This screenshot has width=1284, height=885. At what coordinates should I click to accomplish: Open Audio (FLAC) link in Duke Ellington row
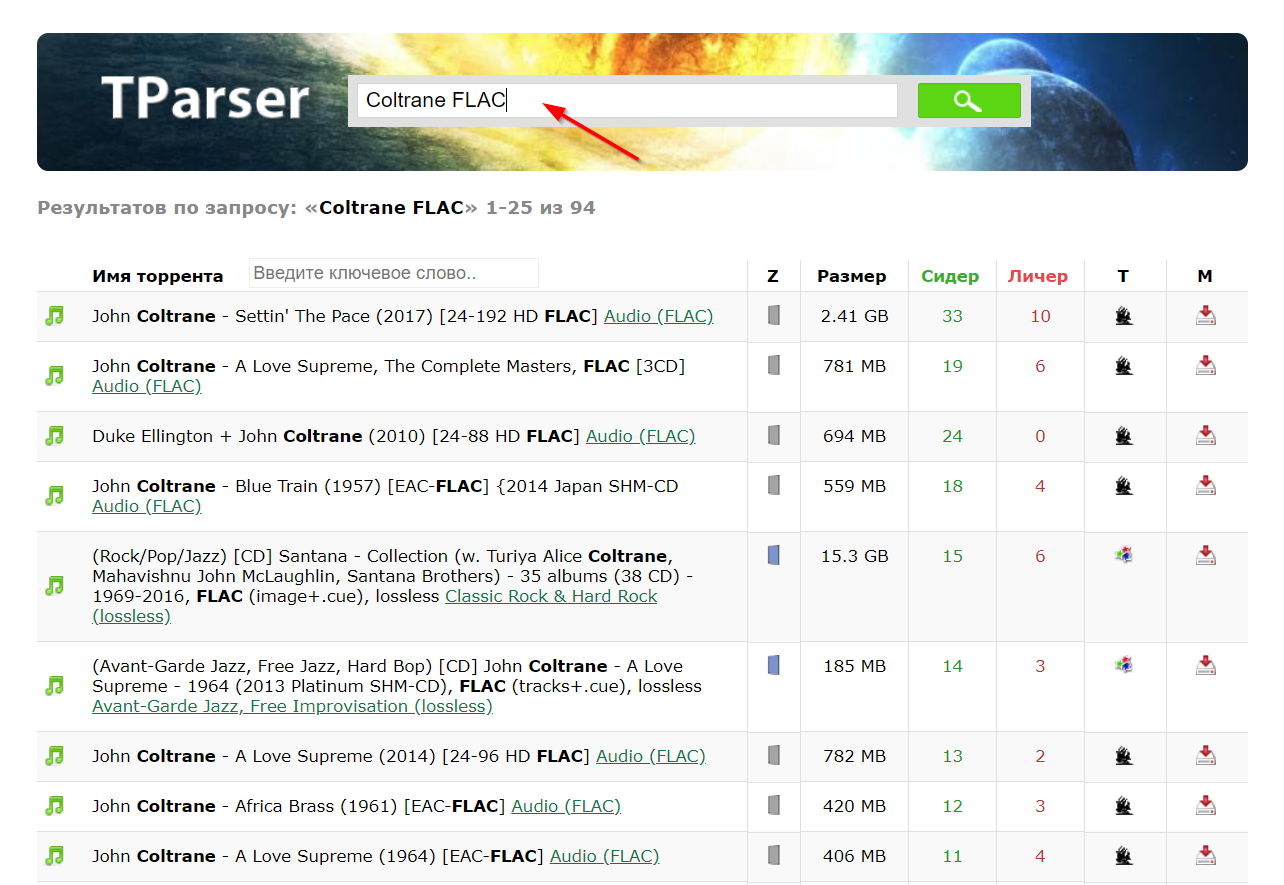tap(640, 436)
